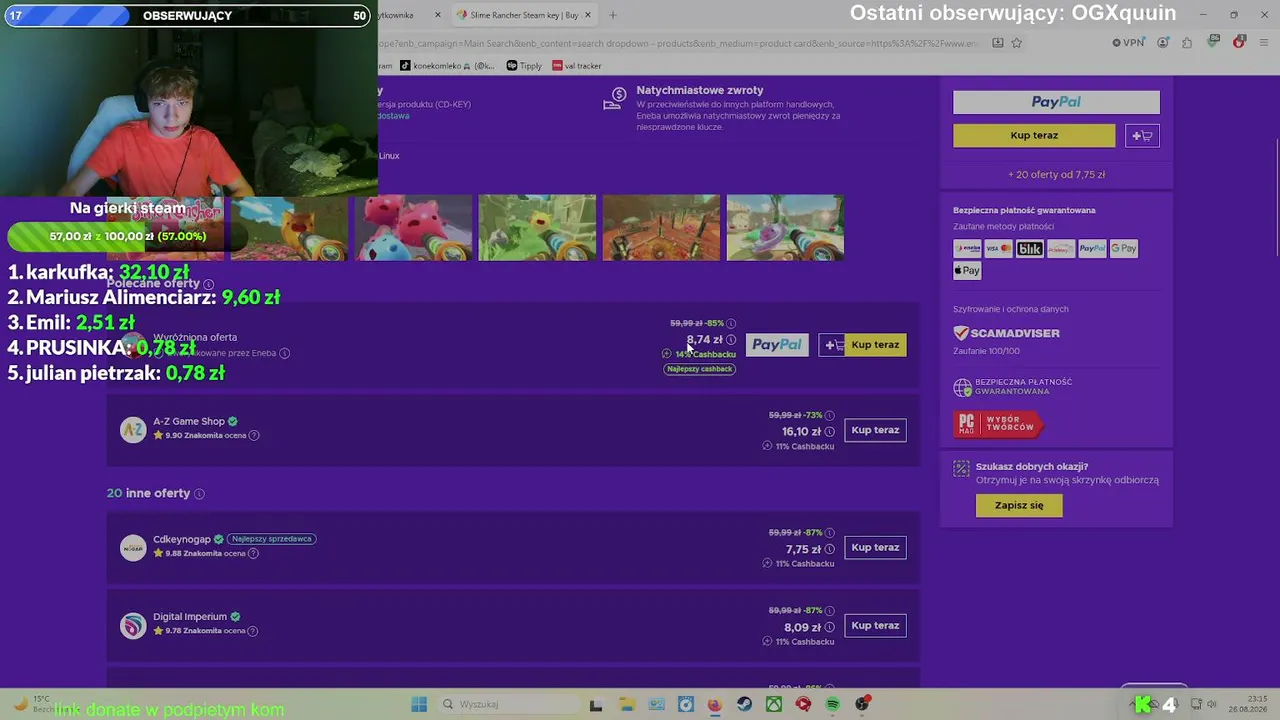Open the Windows Start menu
The height and width of the screenshot is (720, 1280).
tap(419, 704)
